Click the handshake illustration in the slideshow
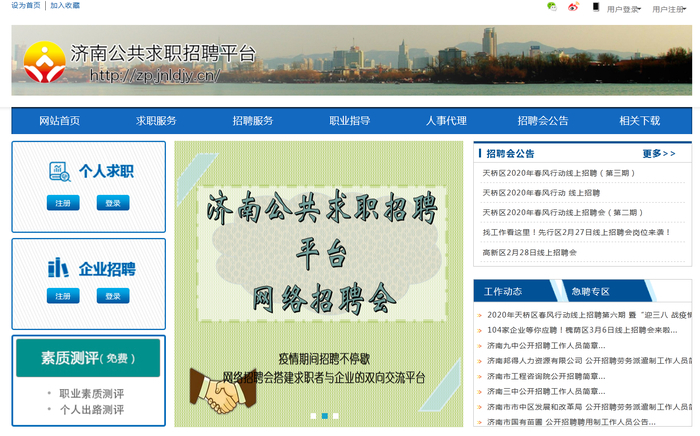This screenshot has height=436, width=700. (223, 391)
